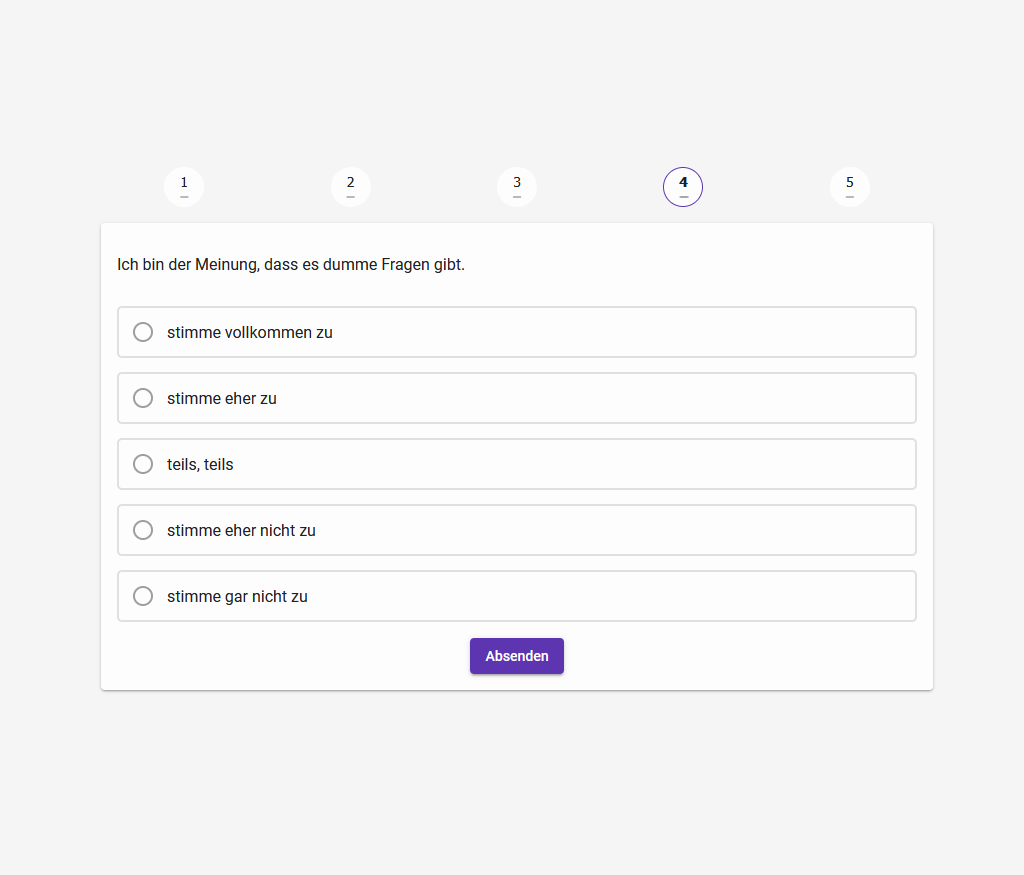The width and height of the screenshot is (1024, 875).
Task: Click the 'stimme gar nicht zu' answer text
Action: tap(237, 596)
